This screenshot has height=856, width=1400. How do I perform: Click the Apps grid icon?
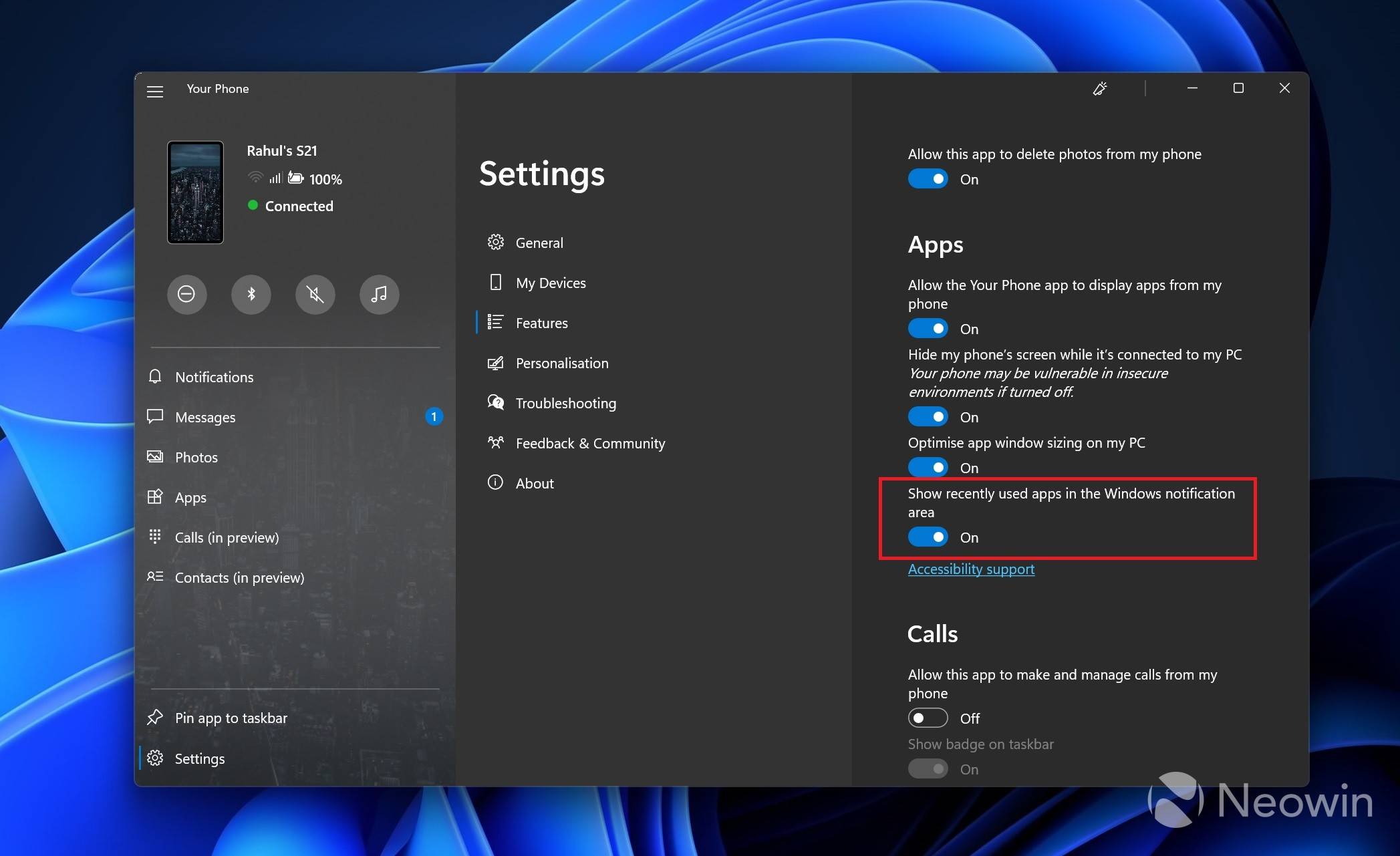coord(155,496)
